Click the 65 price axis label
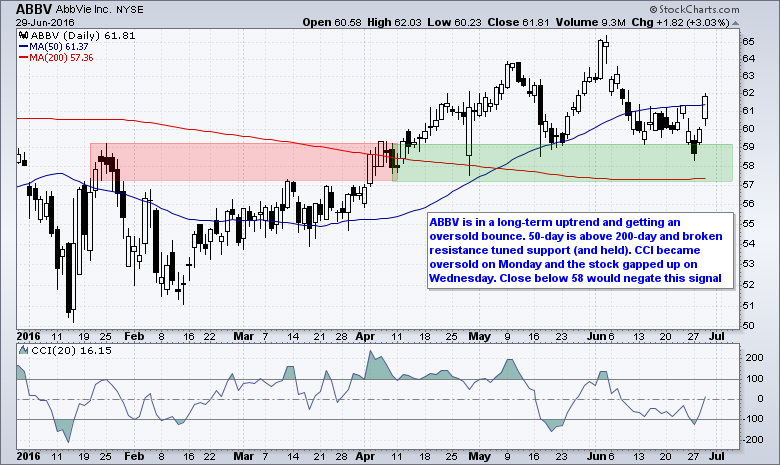 [748, 41]
